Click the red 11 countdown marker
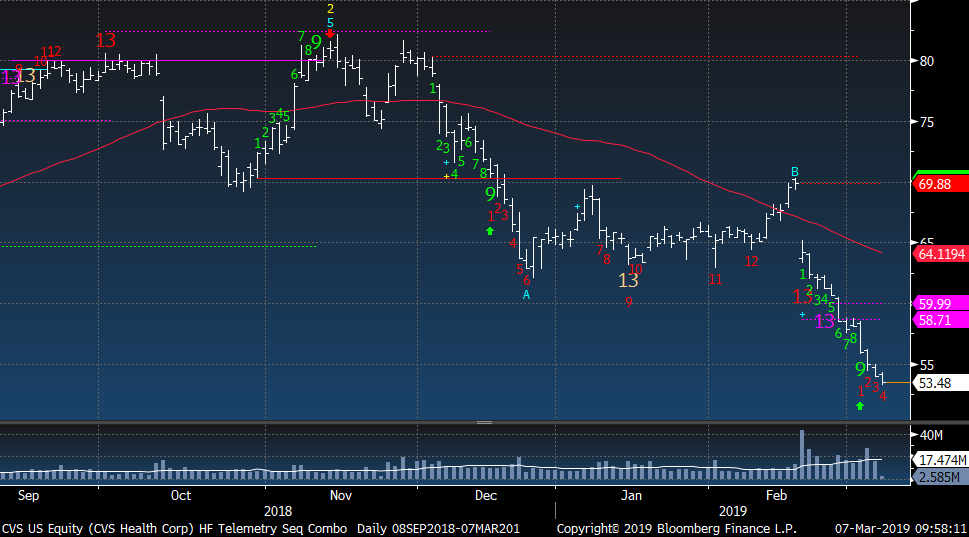The height and width of the screenshot is (537, 969). 715,279
